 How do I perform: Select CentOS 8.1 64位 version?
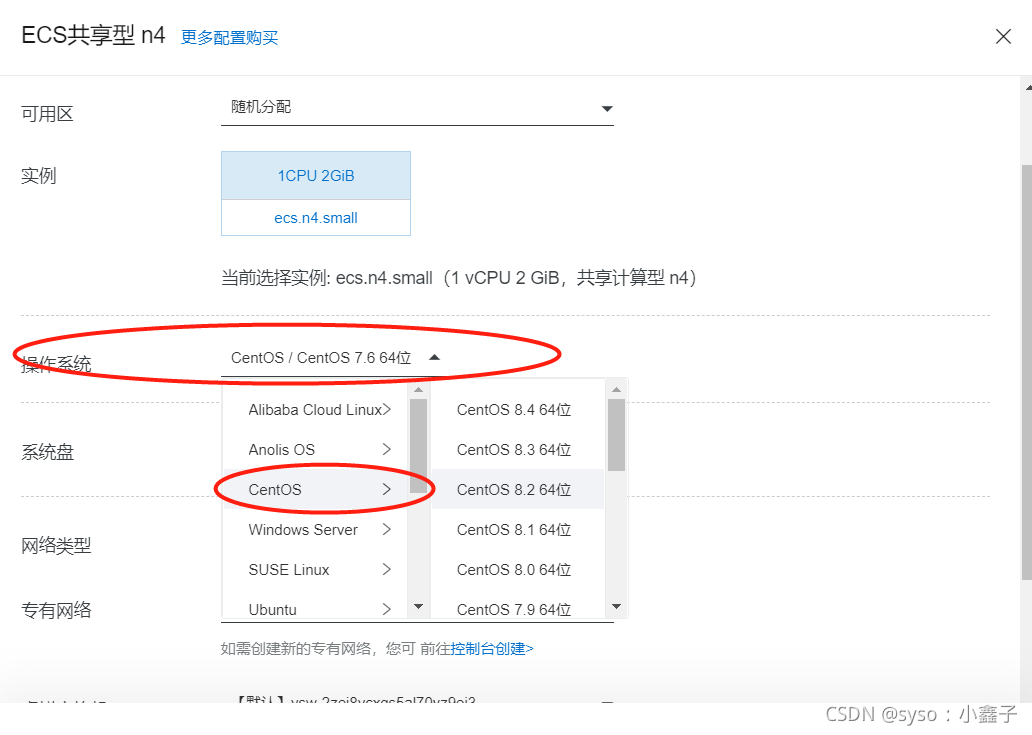(517, 530)
